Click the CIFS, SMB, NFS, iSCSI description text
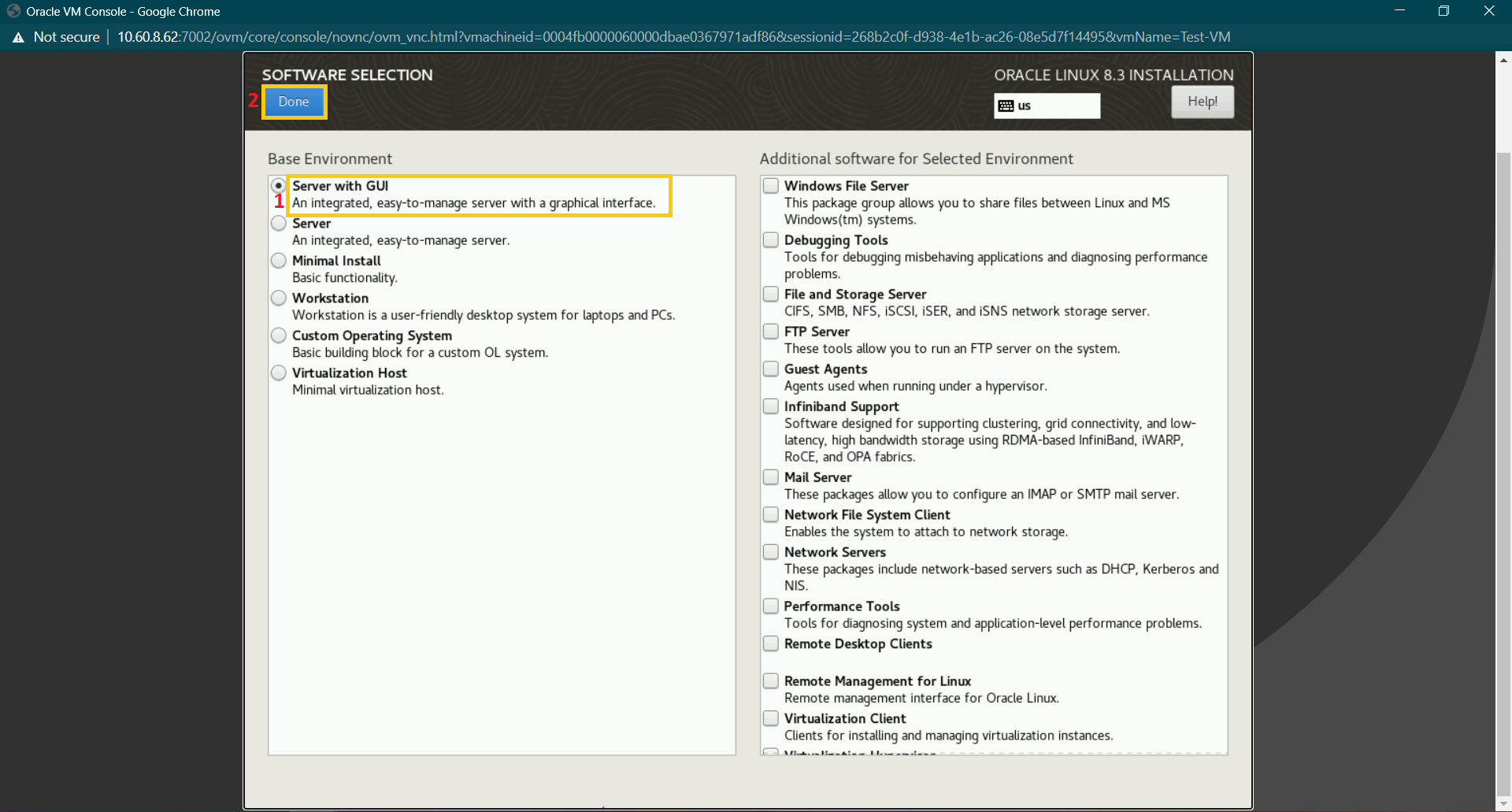This screenshot has height=812, width=1512. pos(966,311)
